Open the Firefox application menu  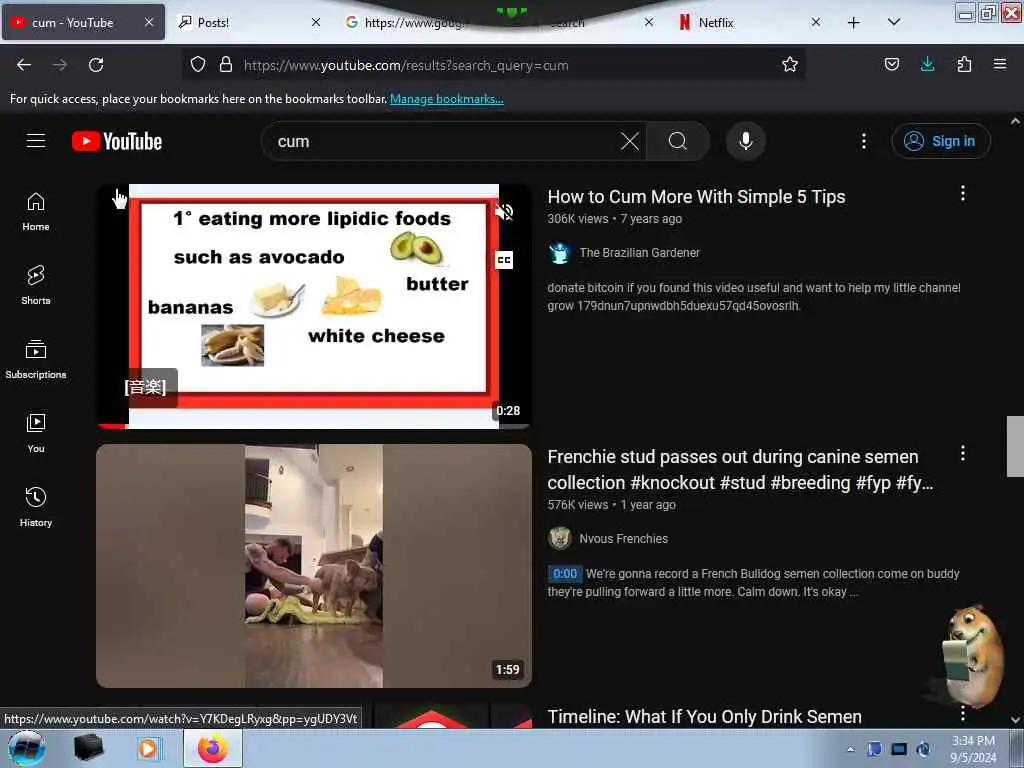[1000, 64]
